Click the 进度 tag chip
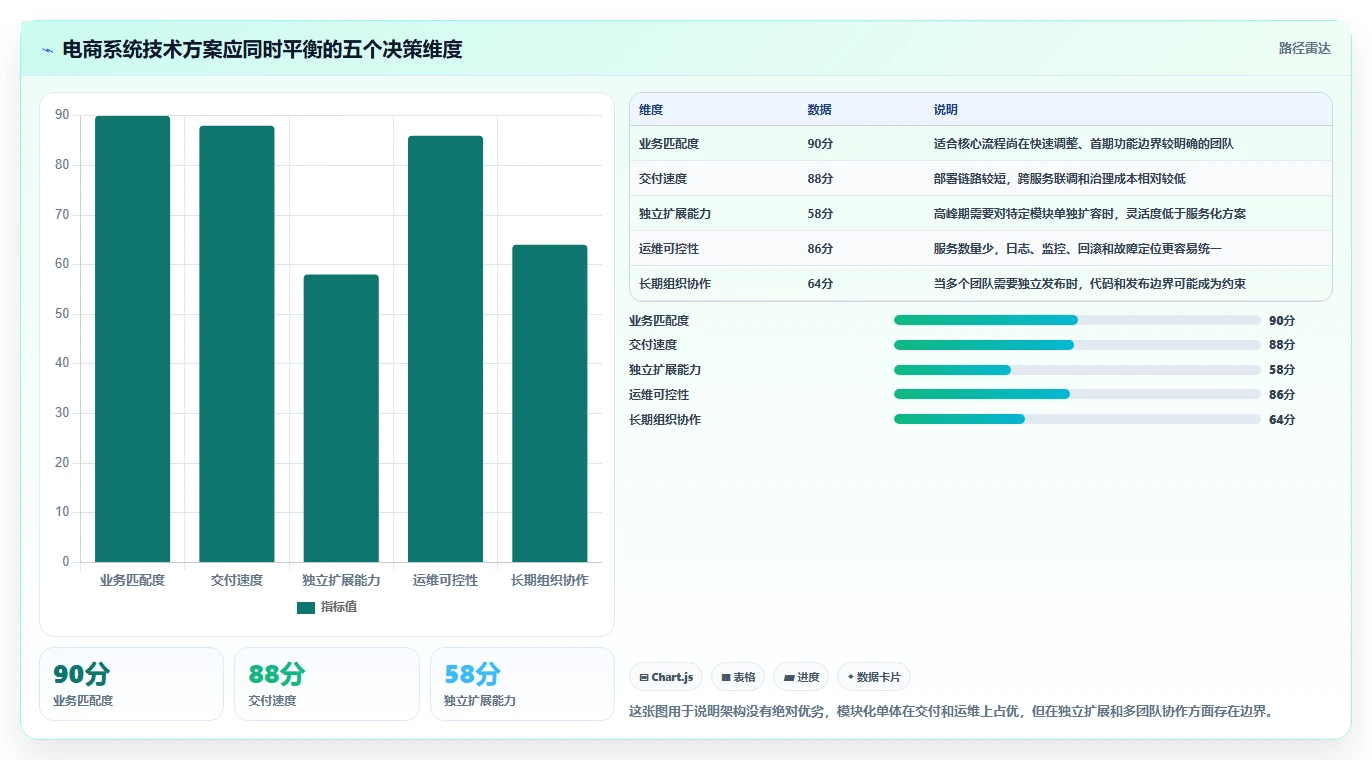1372x760 pixels. tap(801, 677)
